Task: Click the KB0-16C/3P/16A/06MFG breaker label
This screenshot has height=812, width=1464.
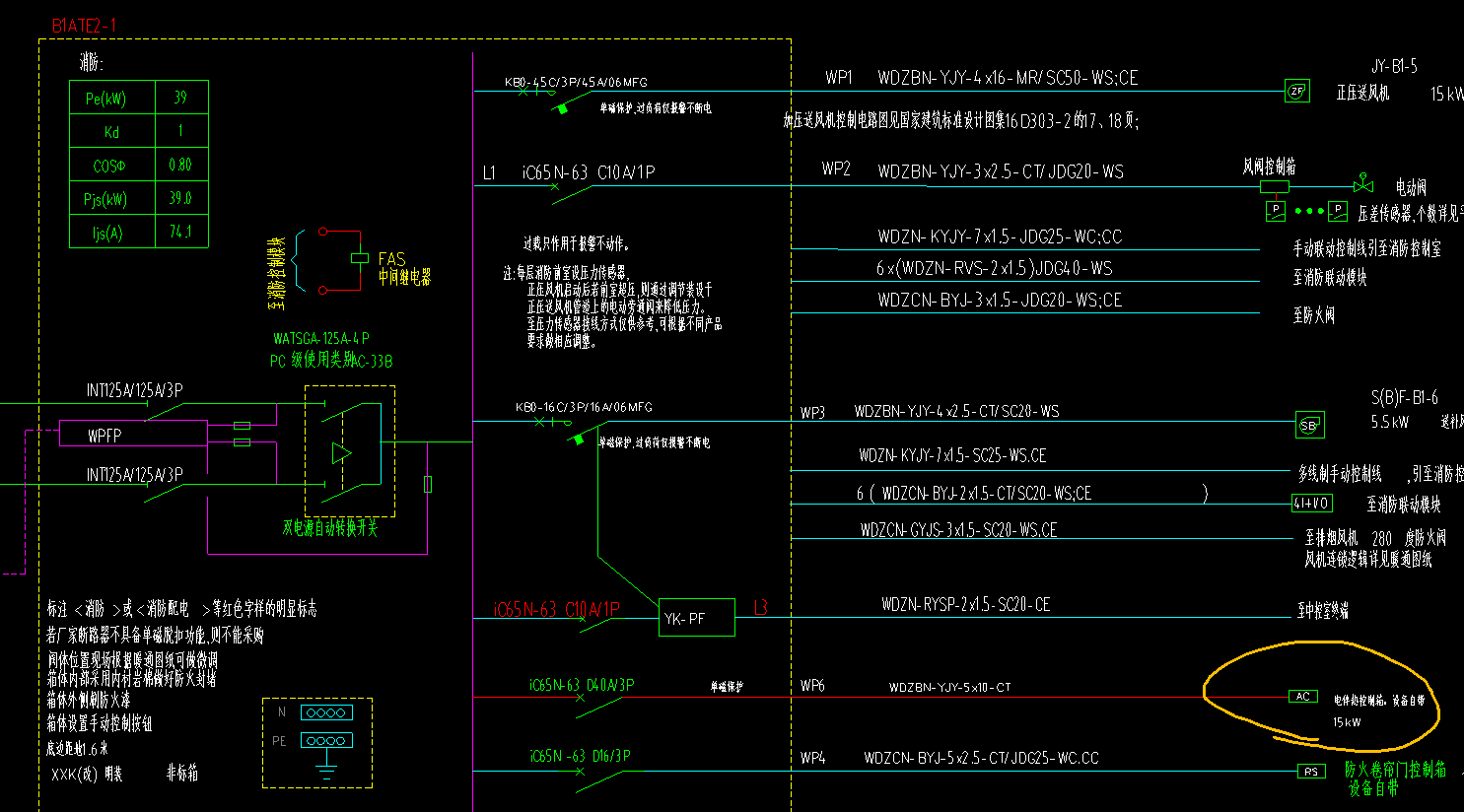Action: click(x=584, y=407)
